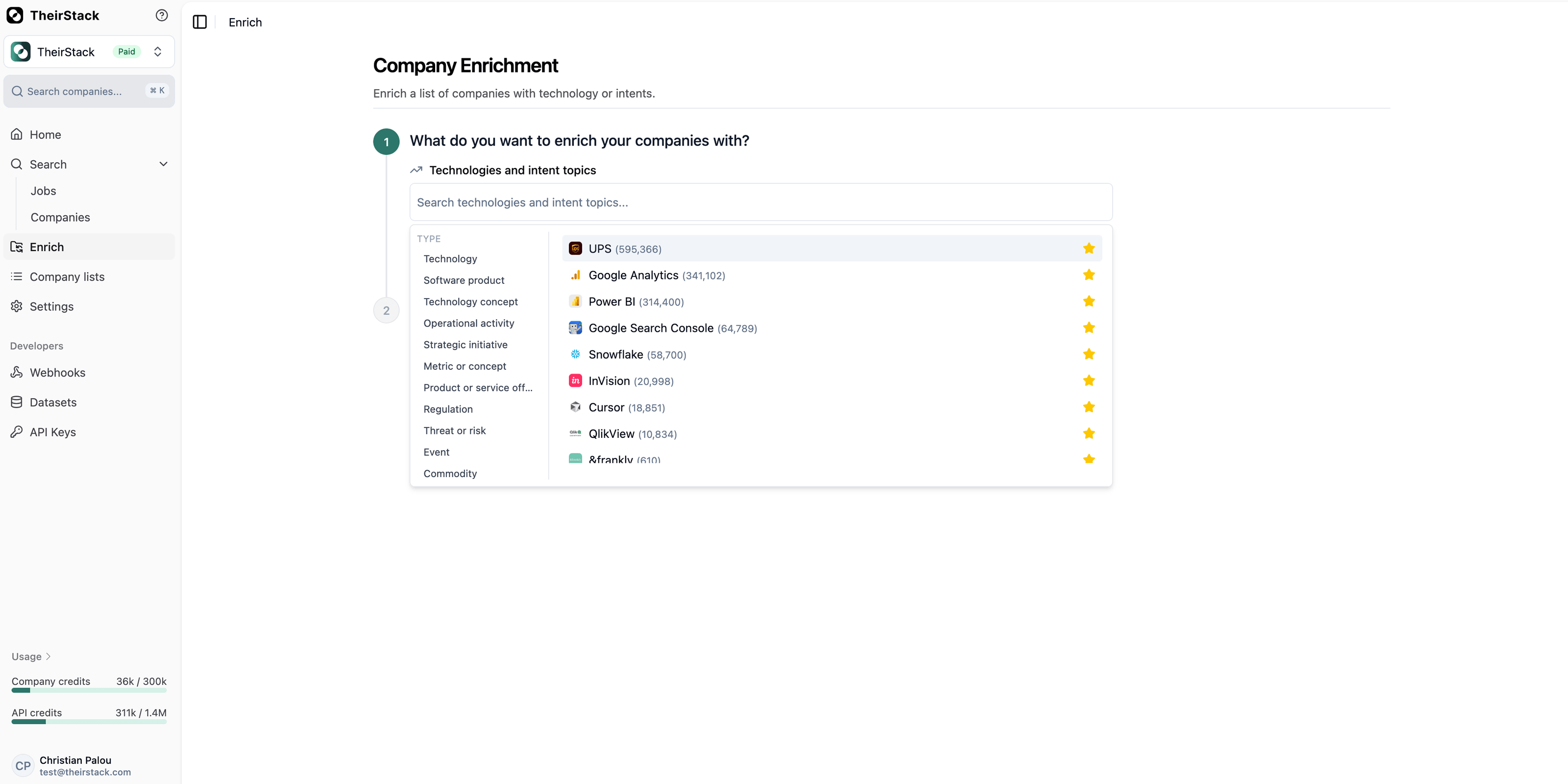Screen dimensions: 1568x784
Task: Open the help question-mark icon
Action: click(161, 15)
